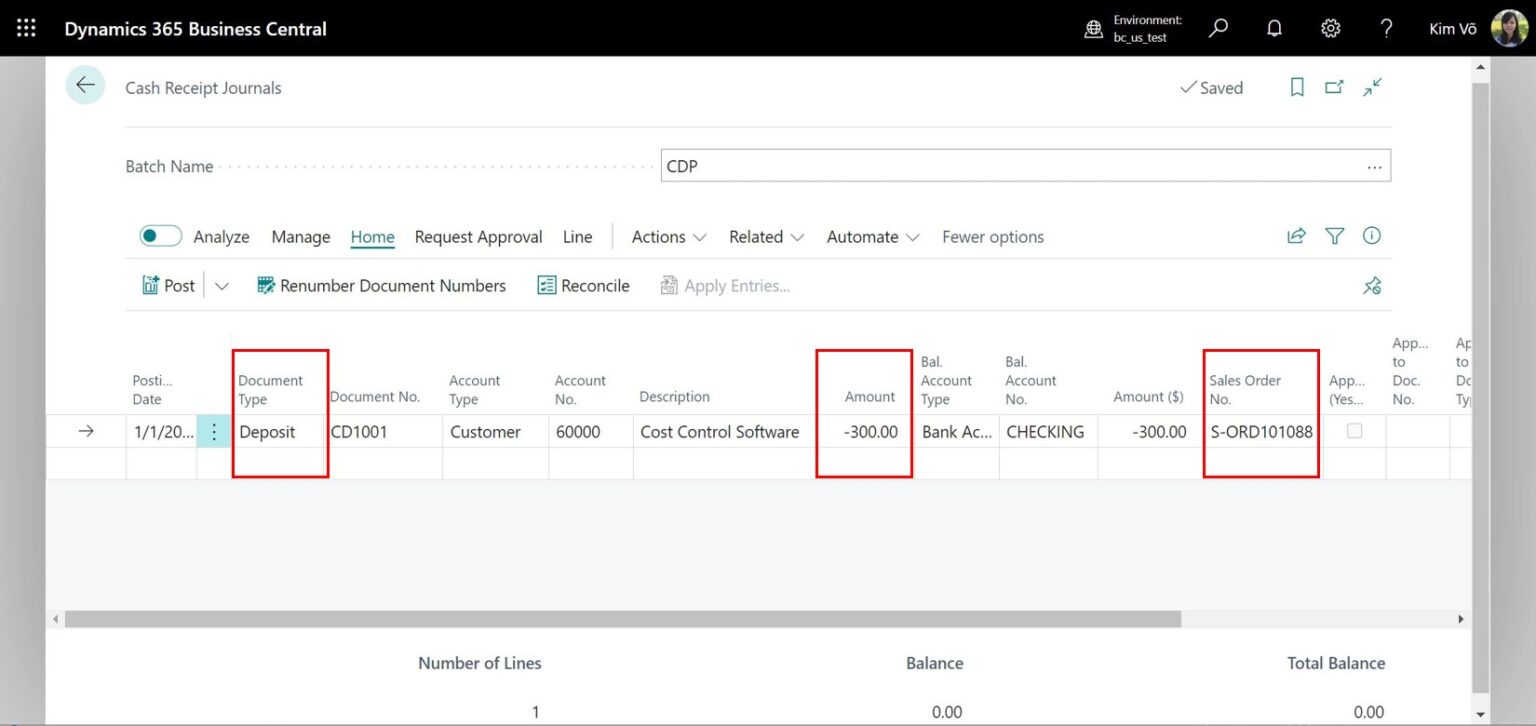Toggle the Analyze mode switch
The width and height of the screenshot is (1536, 726).
click(x=160, y=236)
